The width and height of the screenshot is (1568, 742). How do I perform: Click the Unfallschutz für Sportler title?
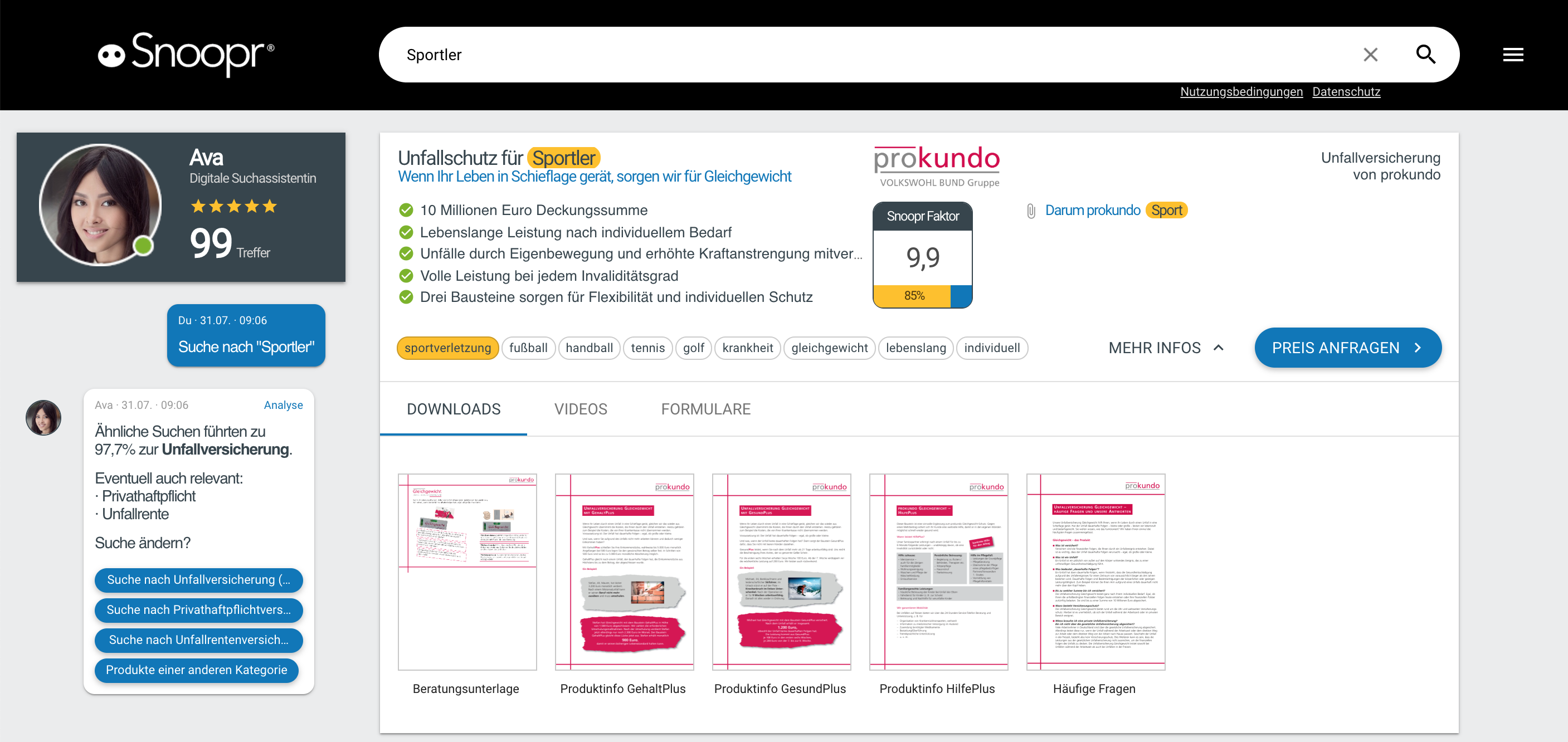pos(499,158)
